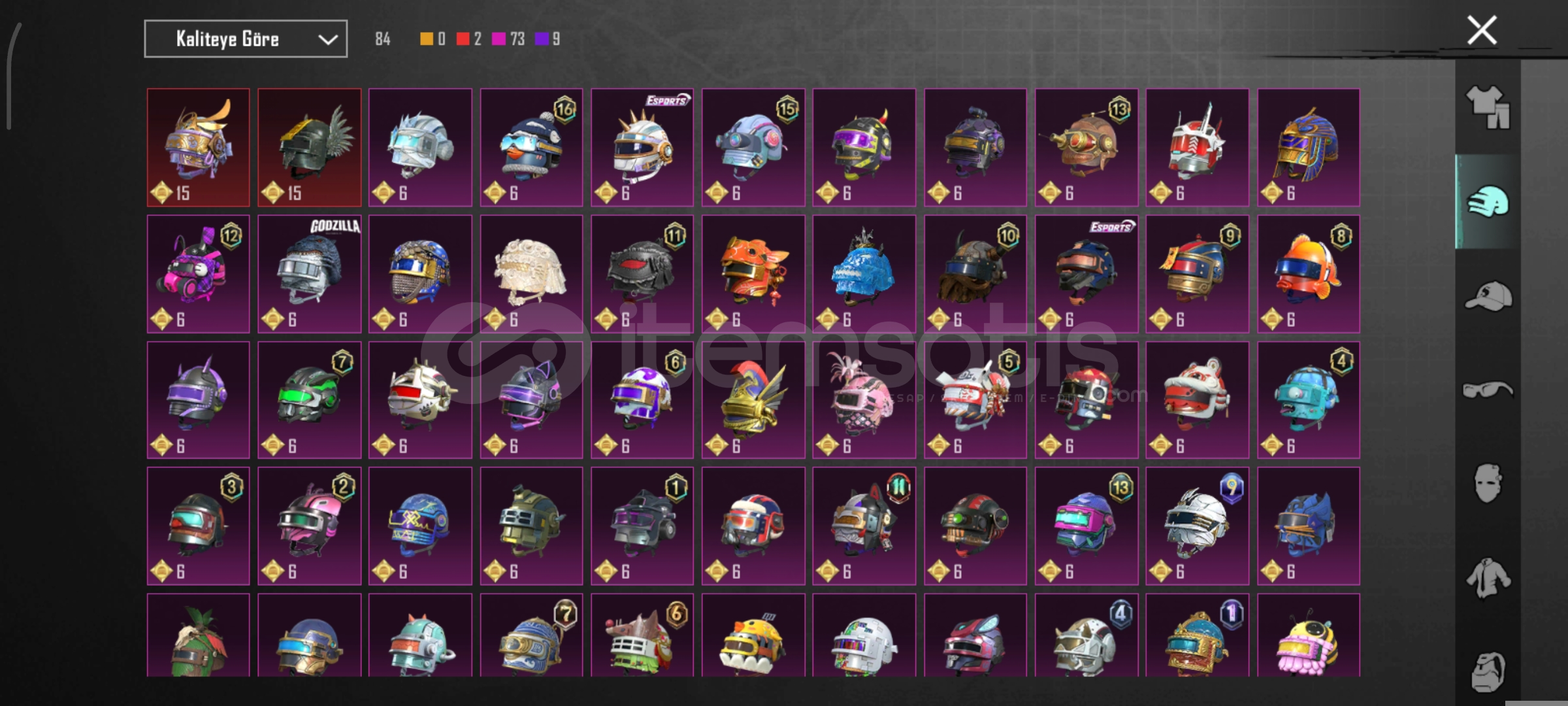Filter by purple quality swatch
Screen dimensions: 1568x706
pyautogui.click(x=541, y=39)
